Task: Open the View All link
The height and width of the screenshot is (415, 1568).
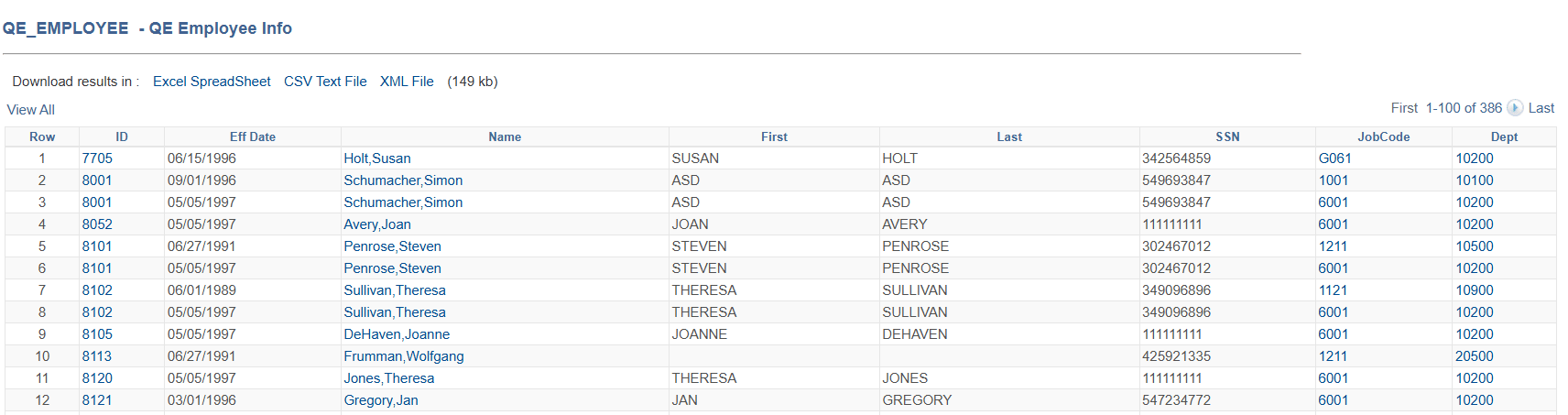Action: pos(31,110)
